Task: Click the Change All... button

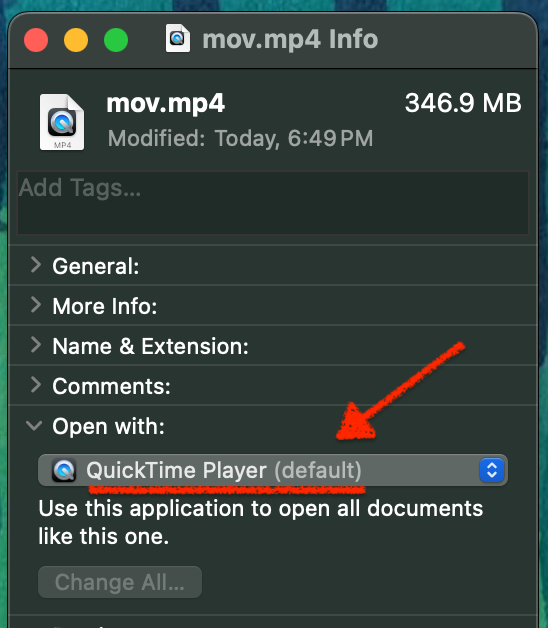Action: pos(120,582)
